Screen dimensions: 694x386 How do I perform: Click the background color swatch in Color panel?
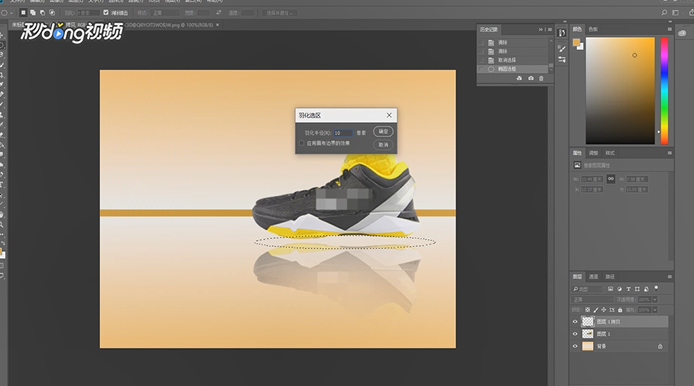(581, 46)
